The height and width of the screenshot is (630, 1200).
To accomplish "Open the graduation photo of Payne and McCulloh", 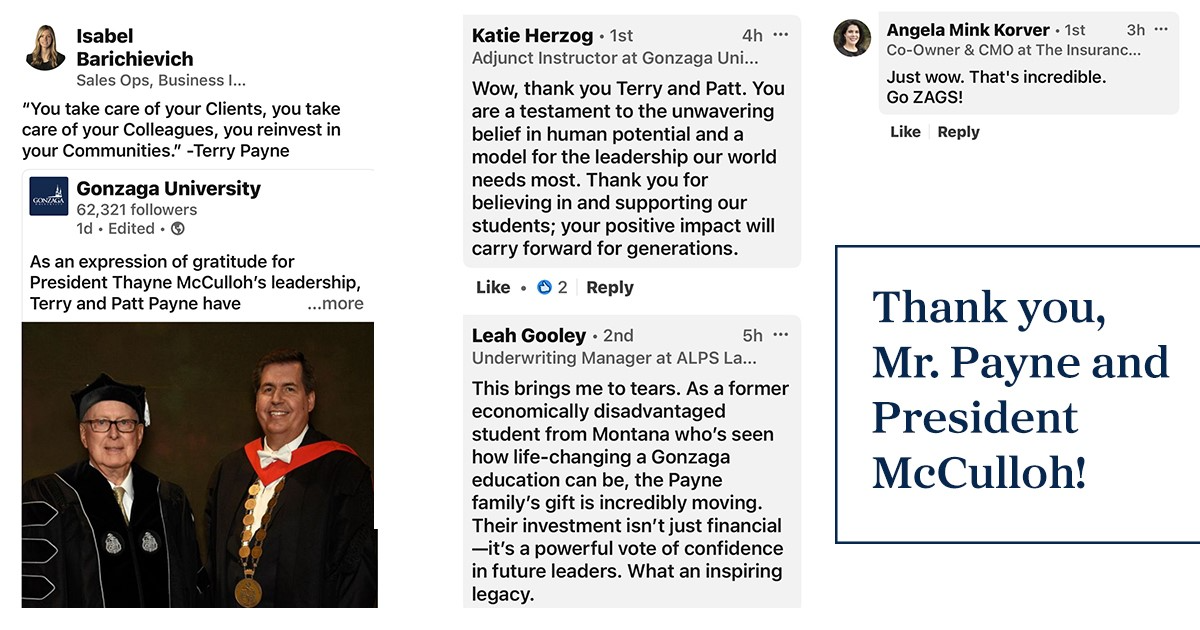I will tap(198, 465).
